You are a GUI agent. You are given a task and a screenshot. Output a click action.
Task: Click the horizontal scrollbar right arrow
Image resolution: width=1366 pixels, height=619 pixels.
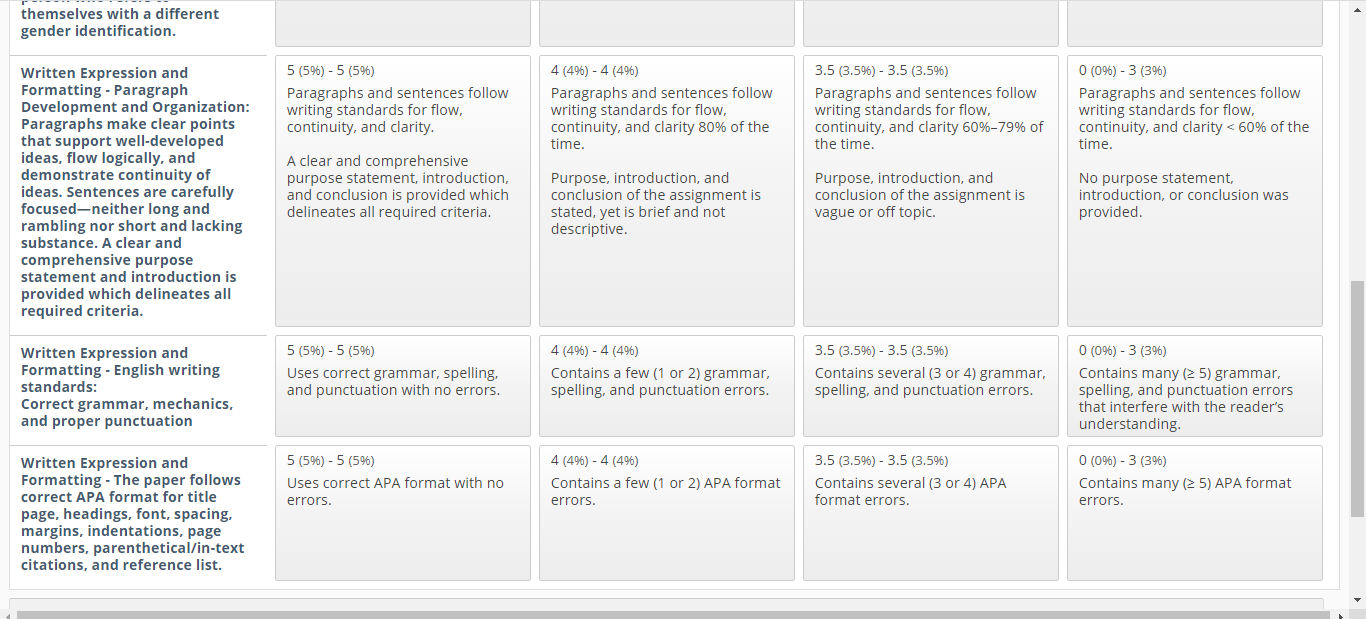pos(1340,614)
